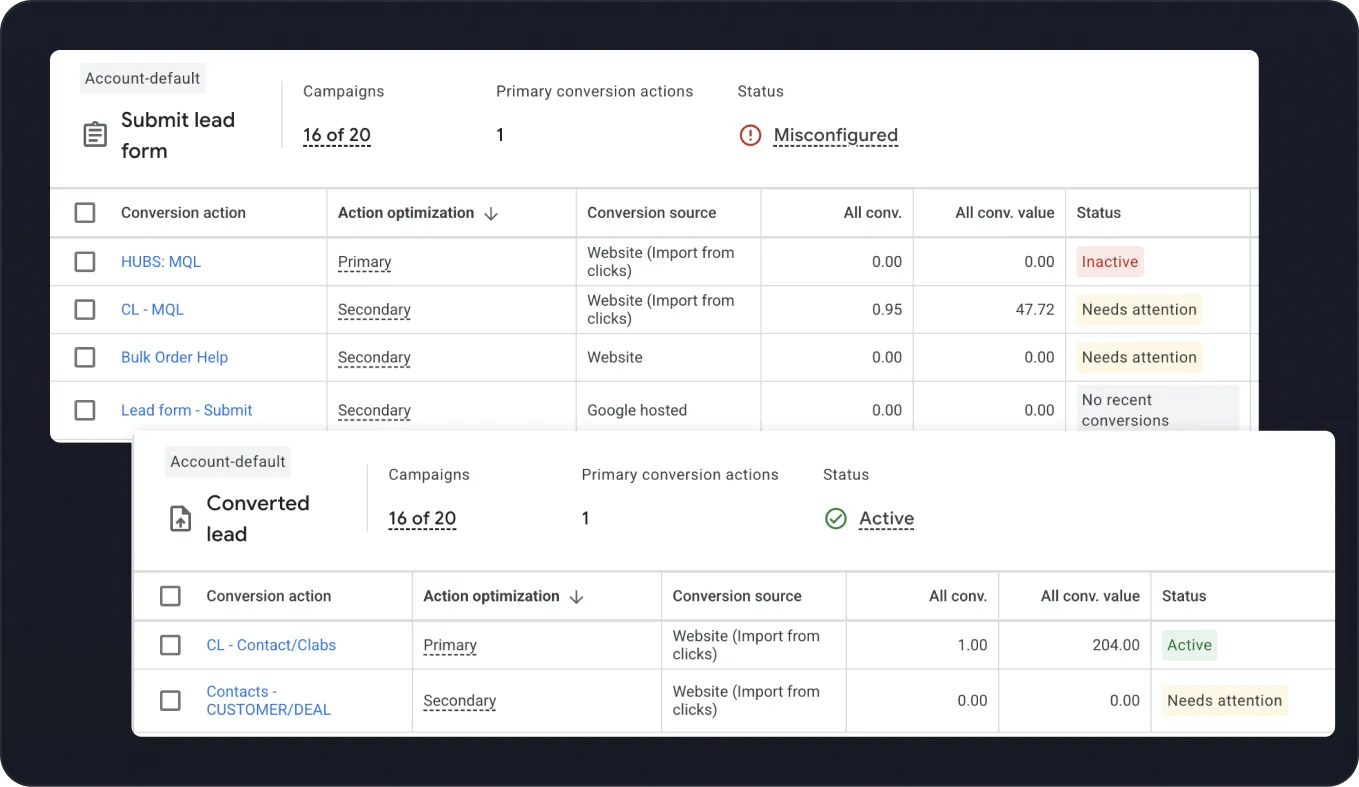
Task: Click sort arrow beside Action optimization in Submit lead form
Action: (491, 213)
